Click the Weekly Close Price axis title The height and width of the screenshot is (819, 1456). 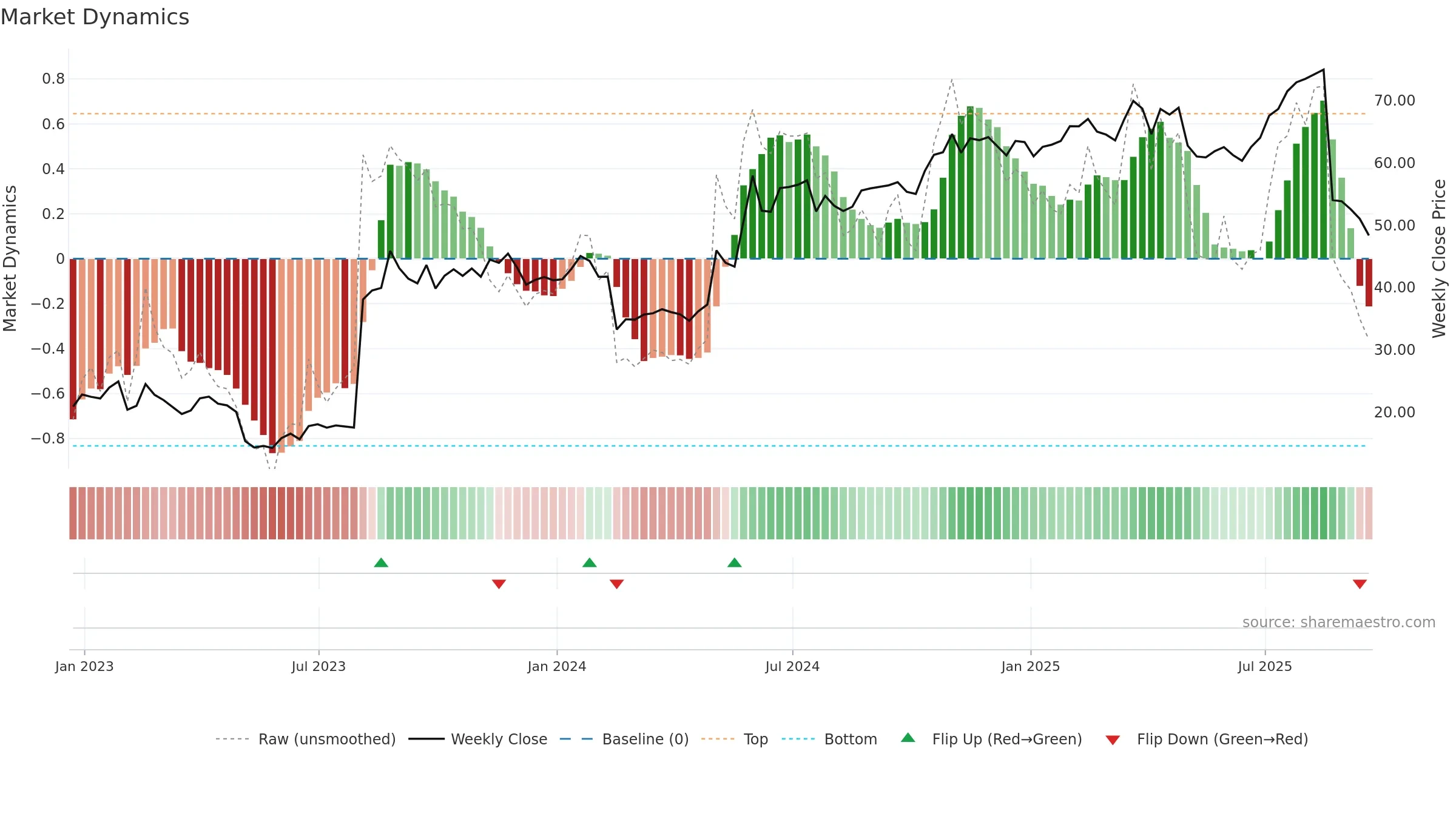[1439, 258]
